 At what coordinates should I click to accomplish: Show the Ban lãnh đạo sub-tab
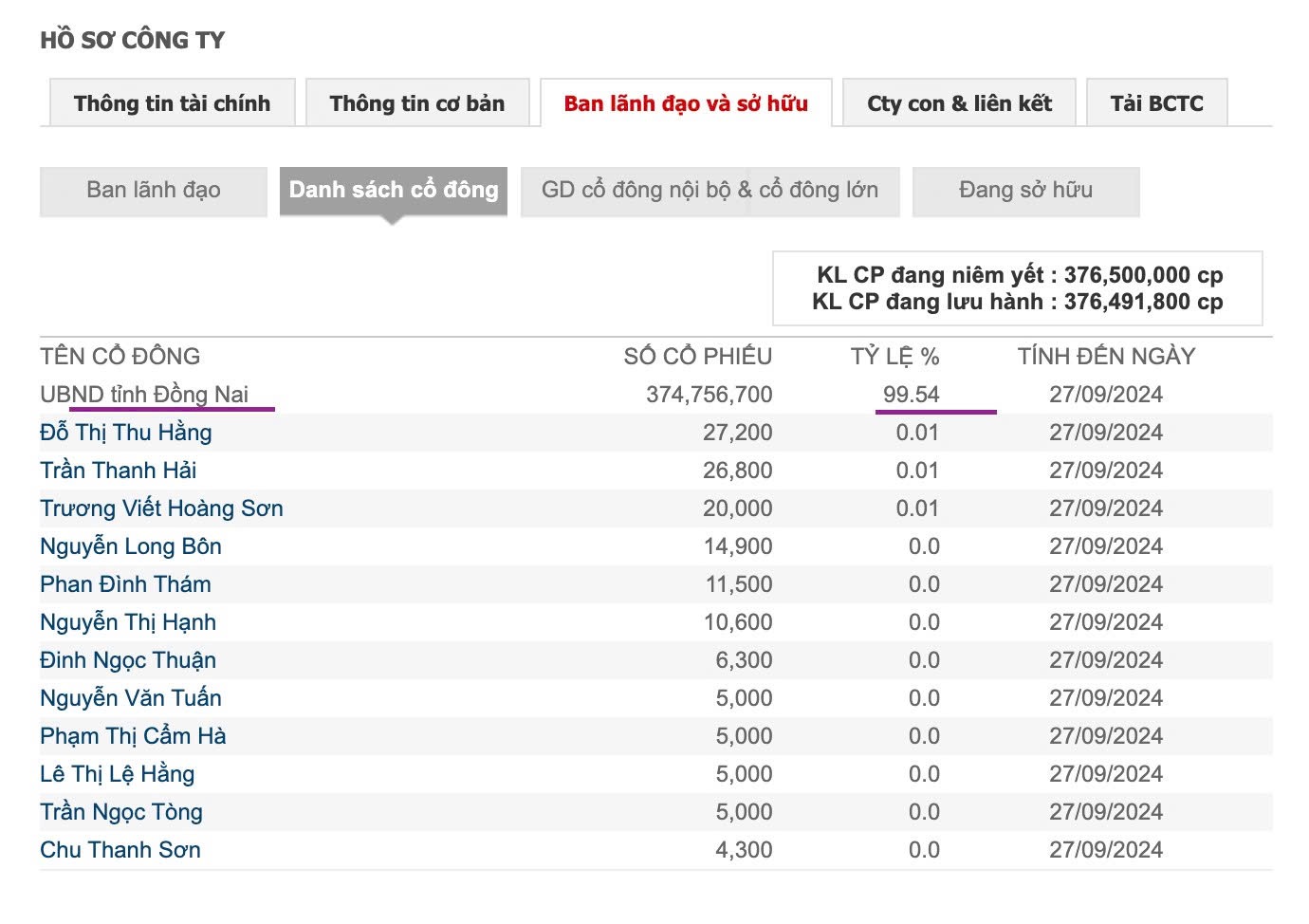[x=154, y=191]
